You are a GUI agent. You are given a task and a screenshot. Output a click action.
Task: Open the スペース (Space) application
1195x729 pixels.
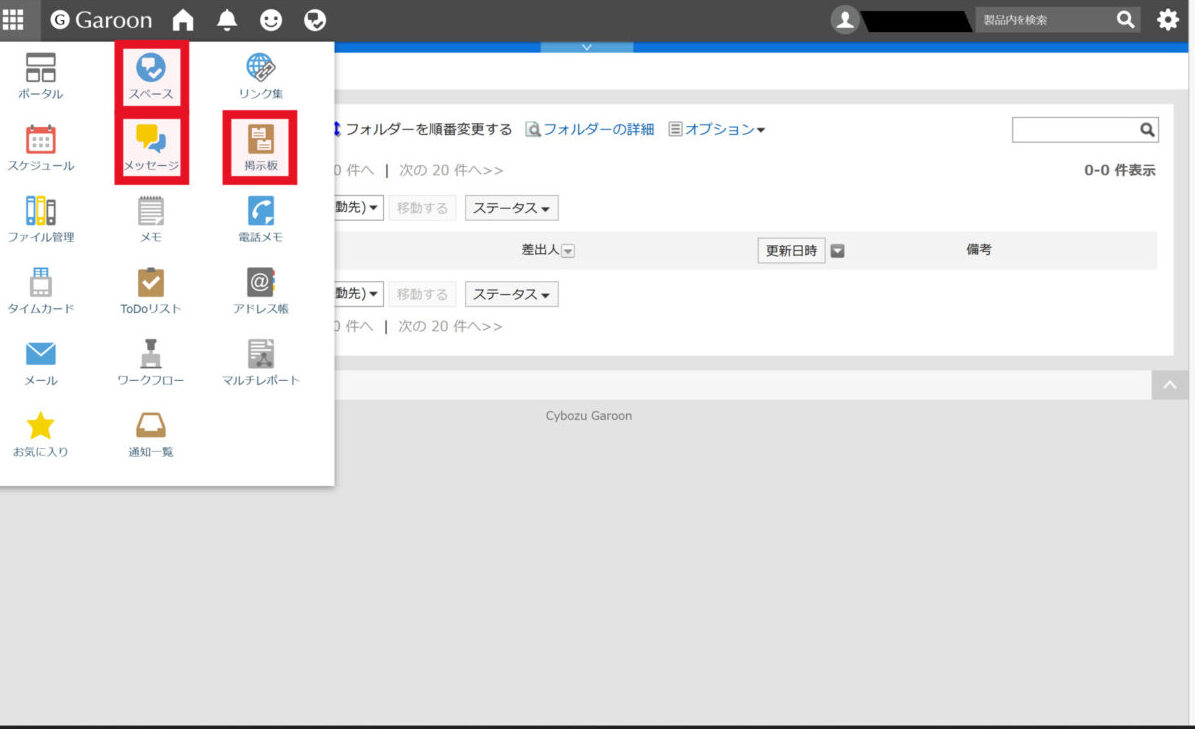(148, 74)
